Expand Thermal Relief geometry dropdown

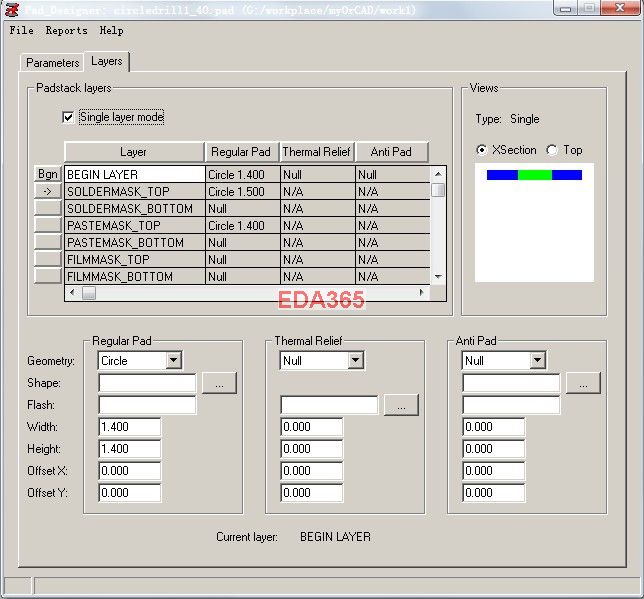point(355,361)
